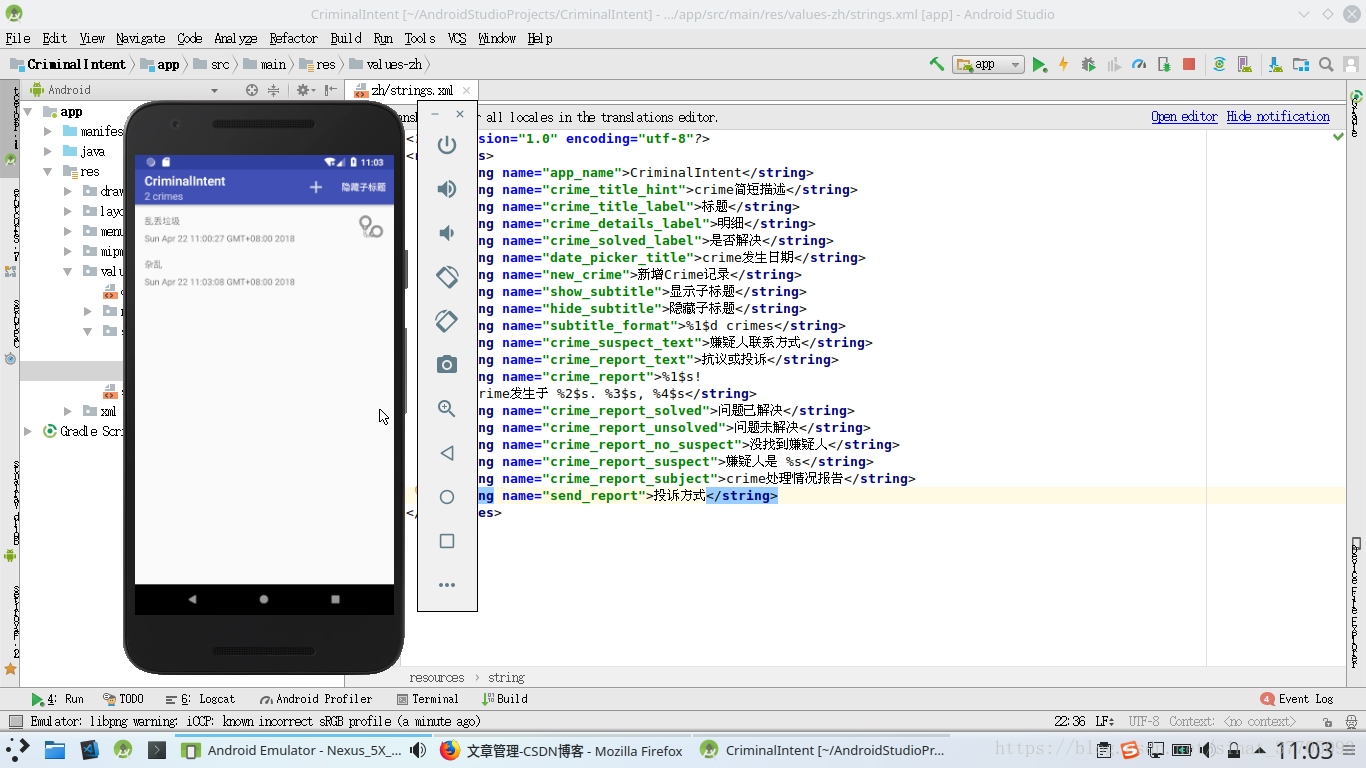Open the AVD Manager icon
The image size is (1366, 768).
[1244, 64]
